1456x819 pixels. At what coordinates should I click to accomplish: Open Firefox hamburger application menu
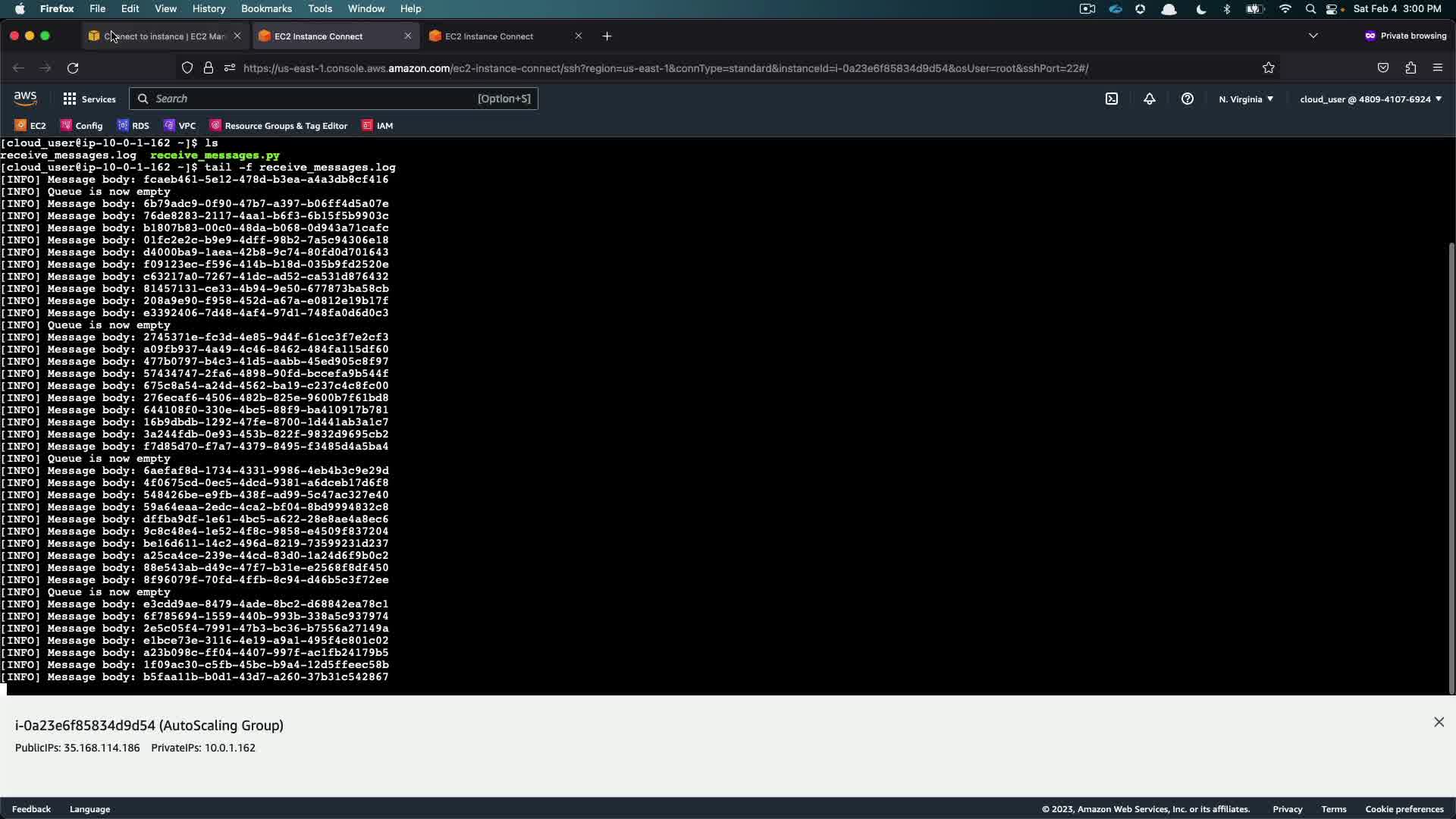click(1437, 68)
